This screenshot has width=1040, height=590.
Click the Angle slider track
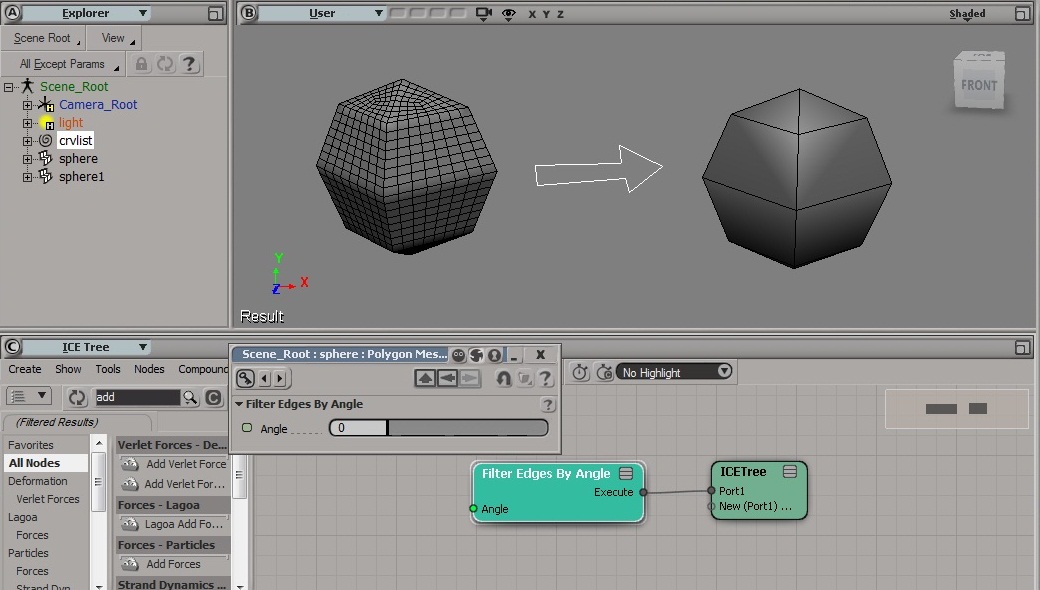[467, 428]
